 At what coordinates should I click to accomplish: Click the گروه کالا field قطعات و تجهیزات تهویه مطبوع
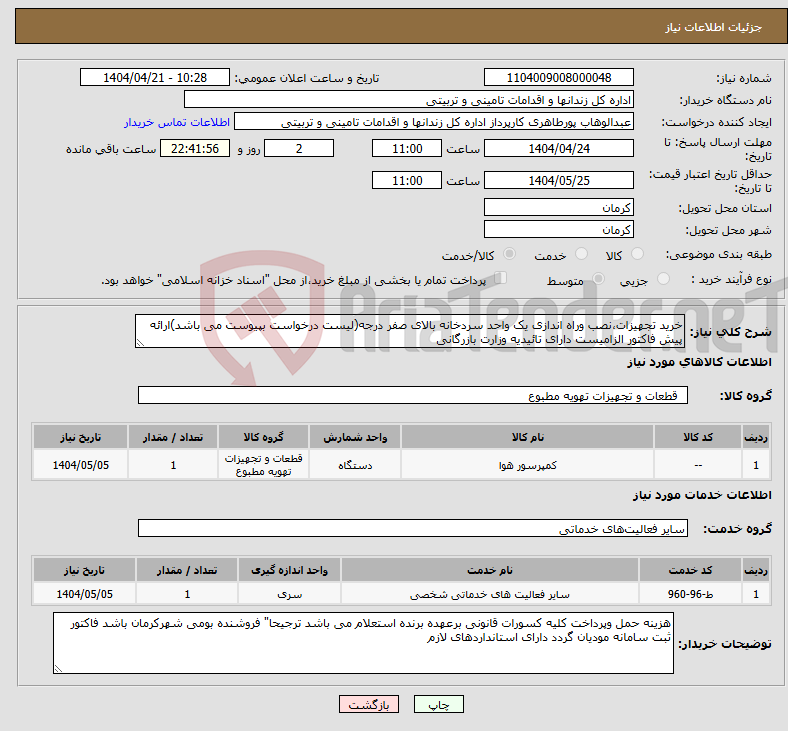click(413, 395)
